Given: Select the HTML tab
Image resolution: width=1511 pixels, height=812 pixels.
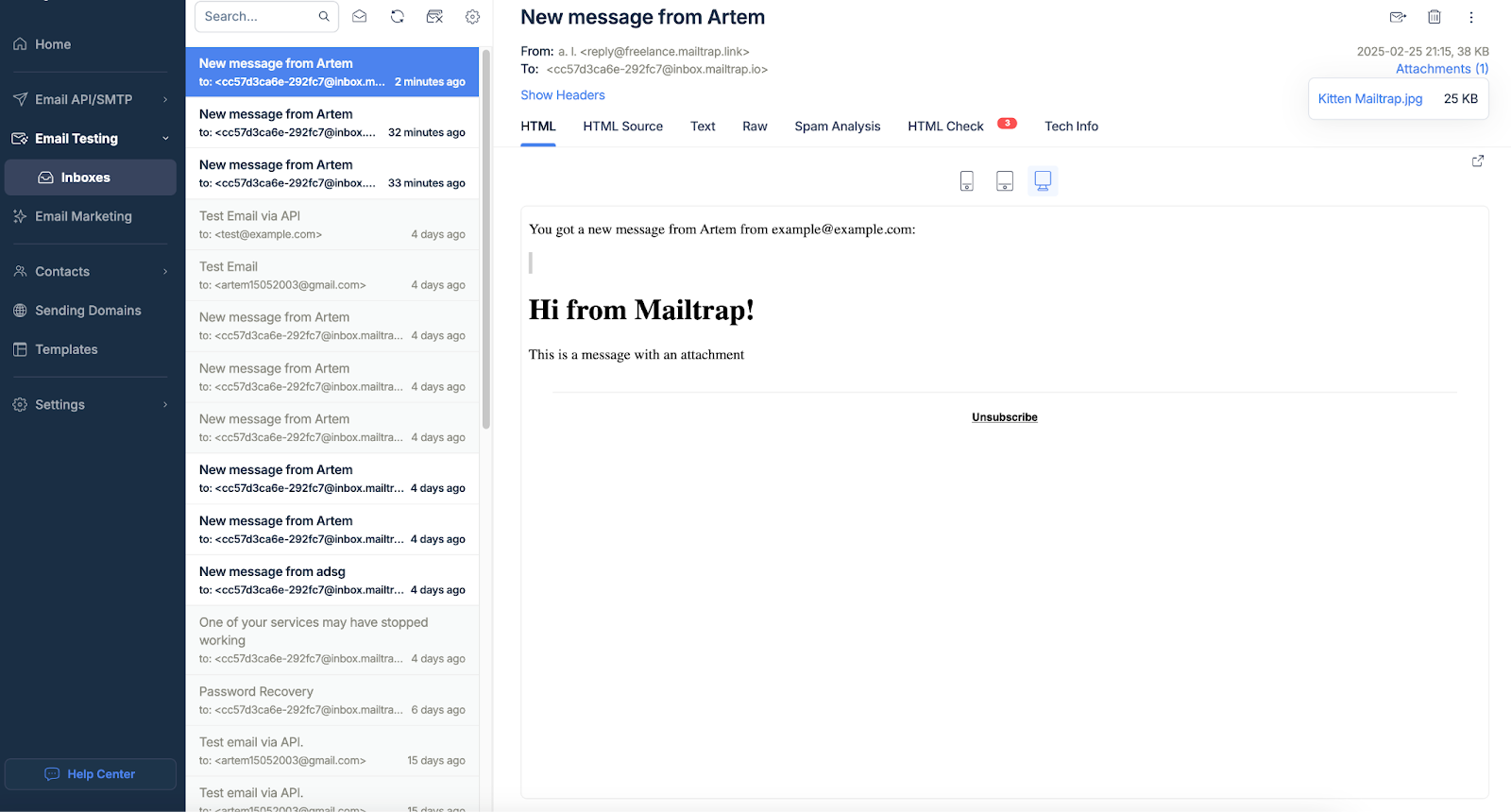Looking at the screenshot, I should click(x=538, y=127).
